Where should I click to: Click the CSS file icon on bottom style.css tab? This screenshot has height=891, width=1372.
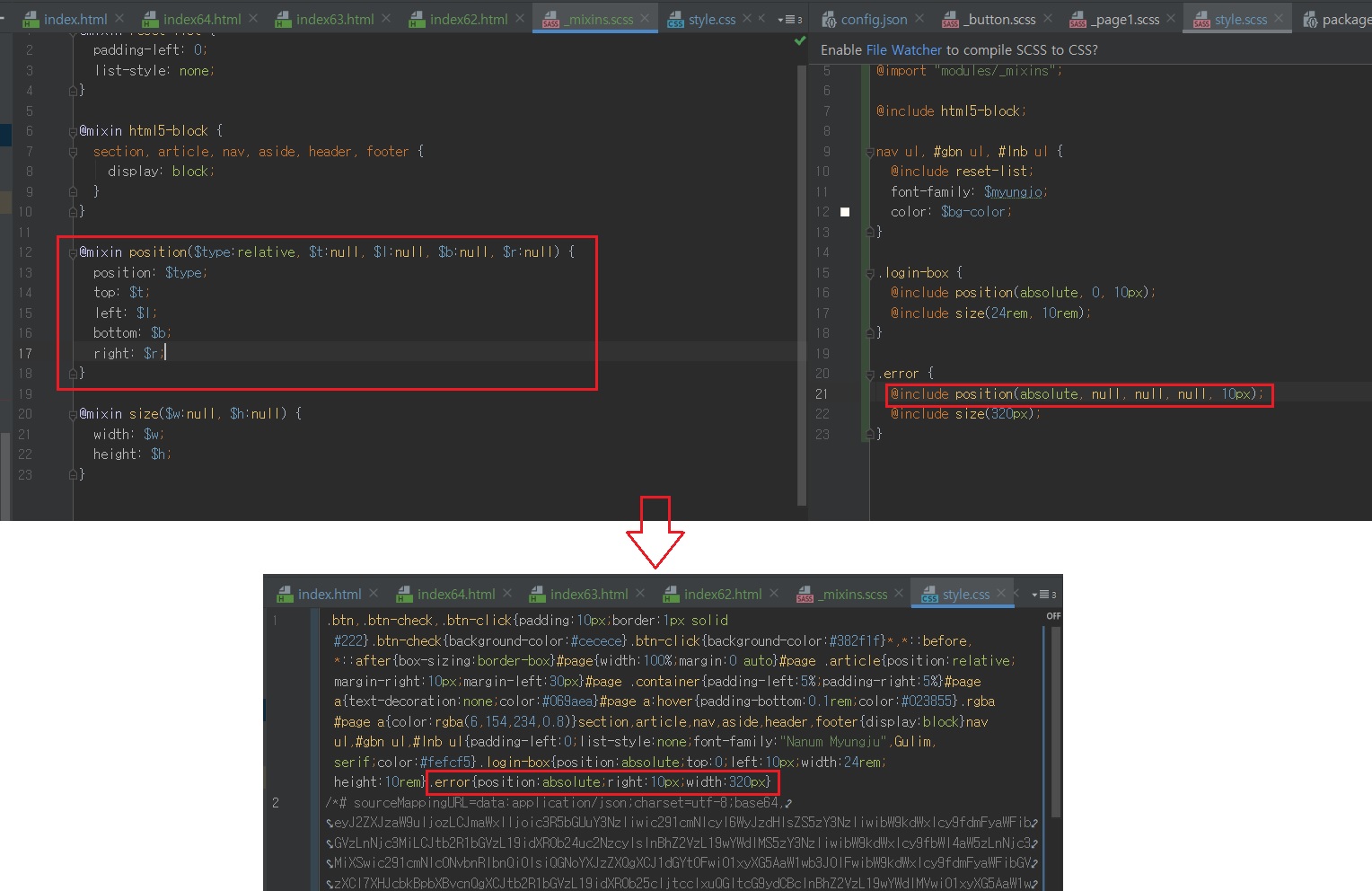click(x=929, y=595)
